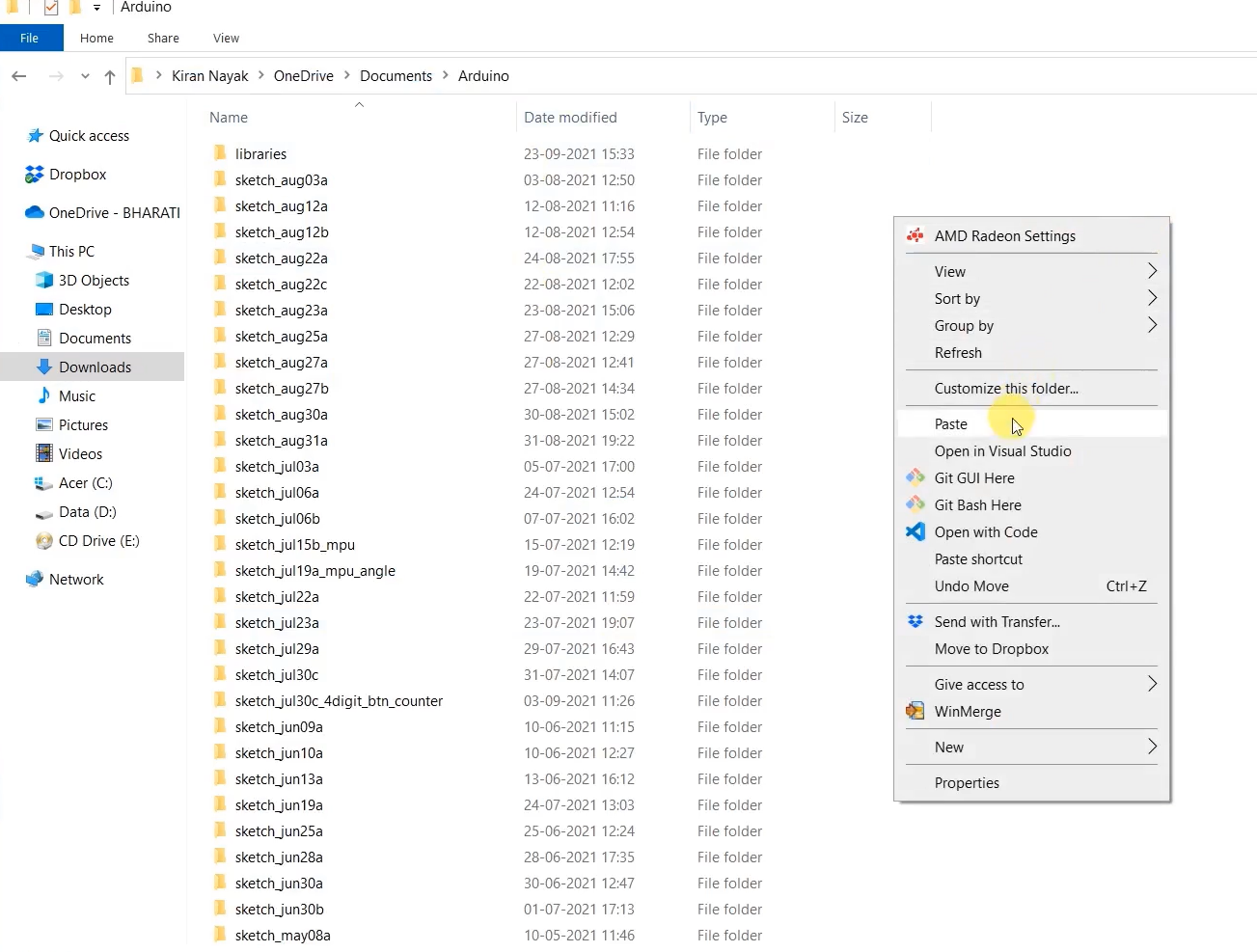The height and width of the screenshot is (952, 1257).
Task: Expand the View submenu arrow
Action: 1152,271
